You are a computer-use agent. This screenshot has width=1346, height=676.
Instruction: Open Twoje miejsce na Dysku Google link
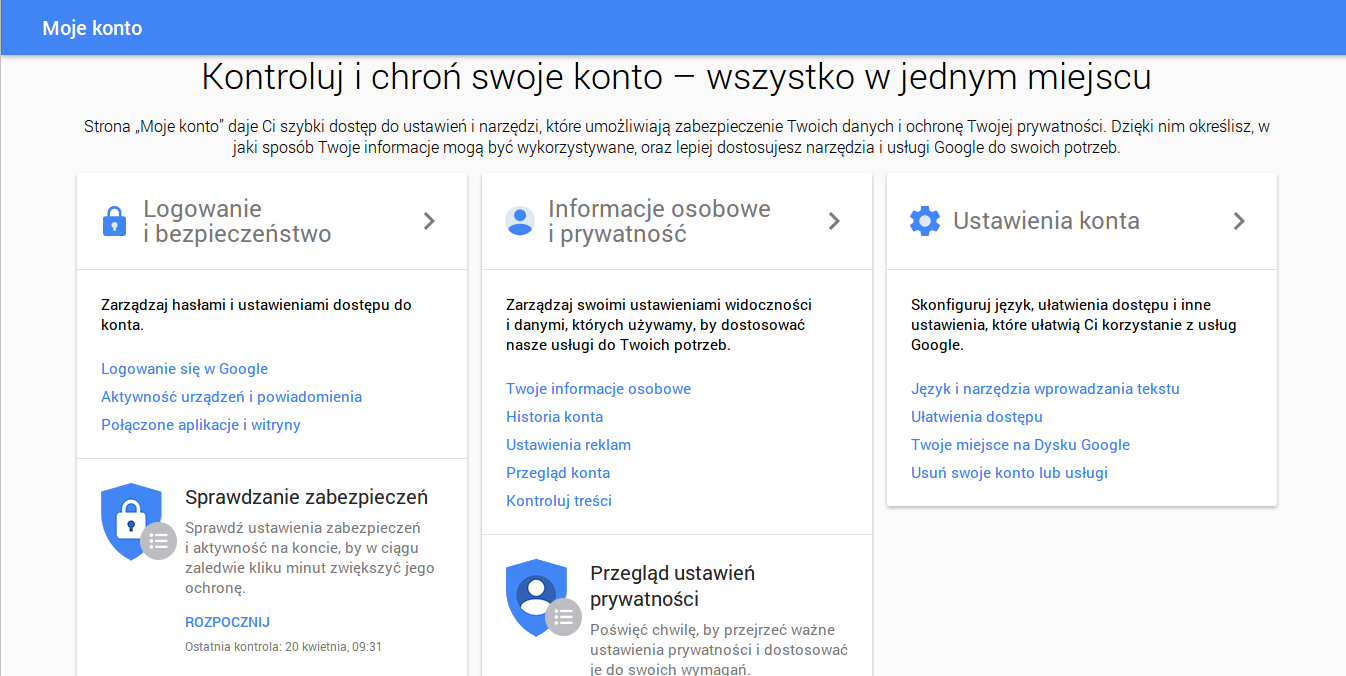coord(1020,445)
